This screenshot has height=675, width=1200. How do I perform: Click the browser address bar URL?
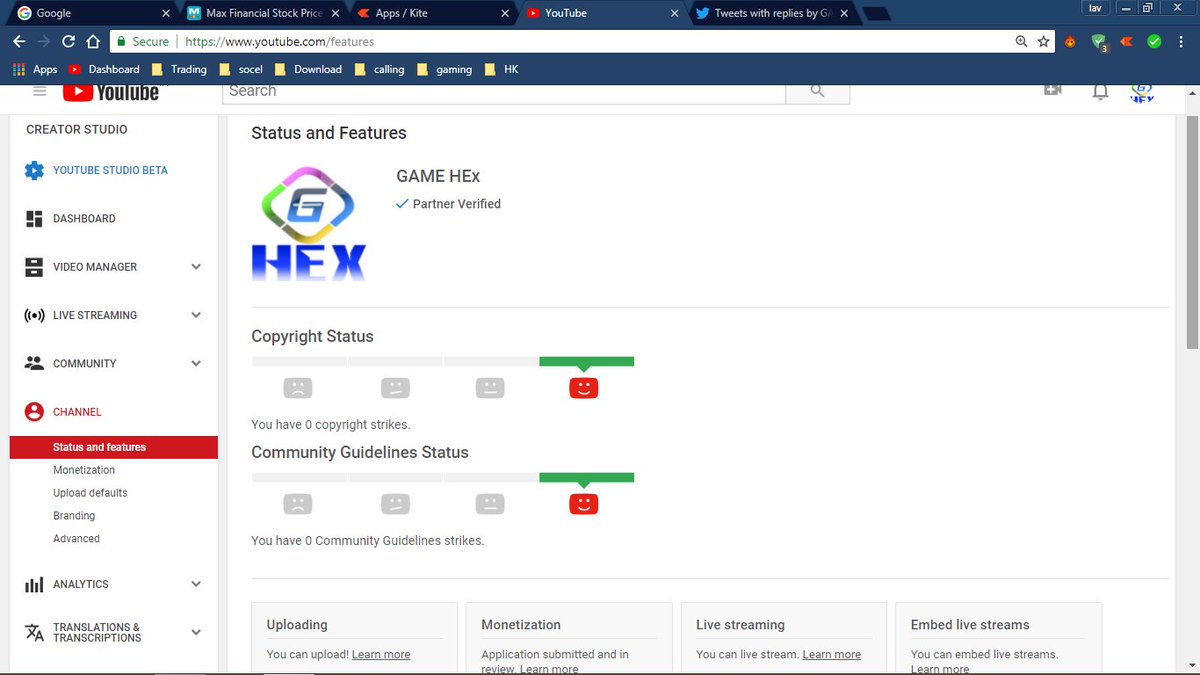point(279,42)
